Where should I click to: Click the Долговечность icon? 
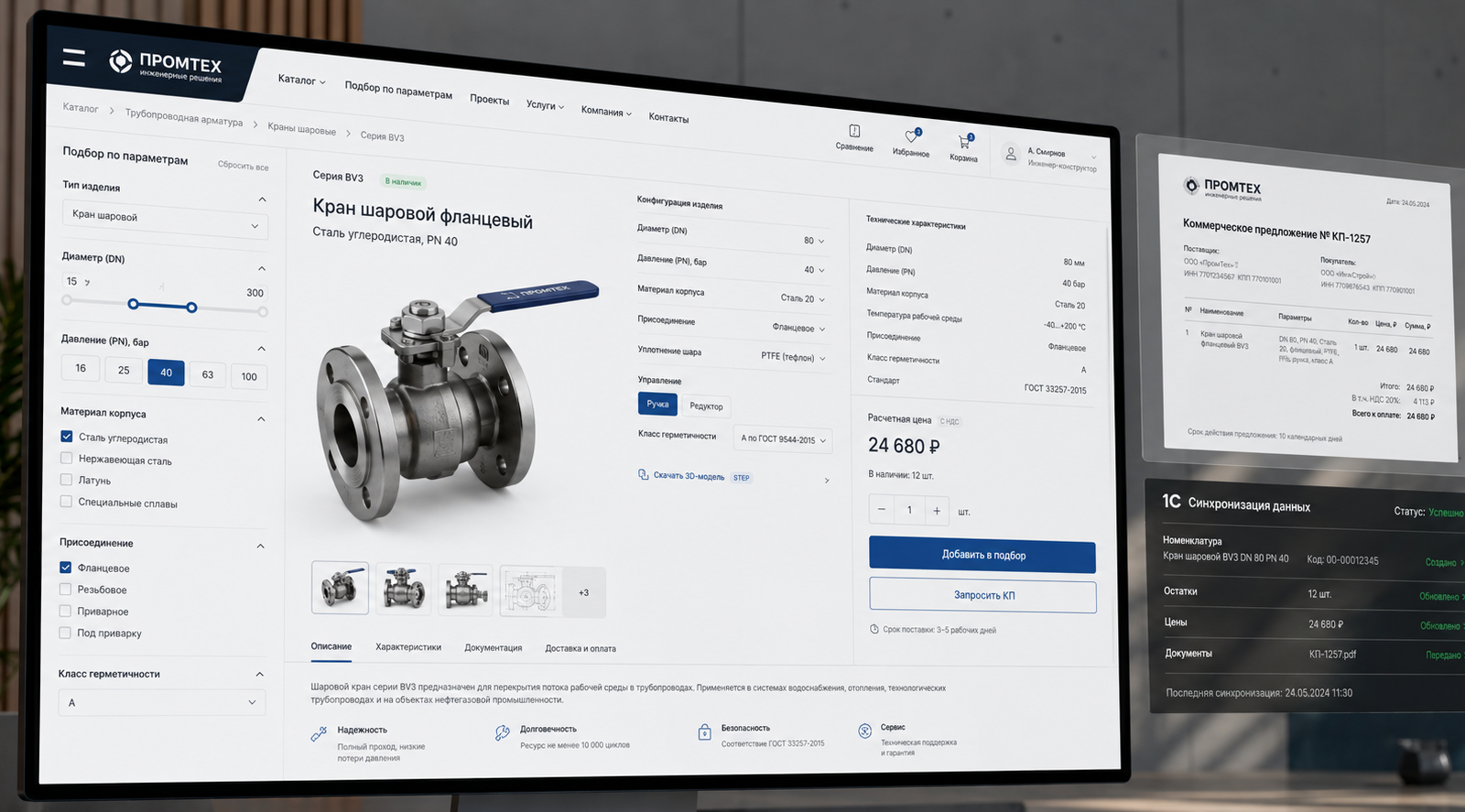tap(502, 732)
